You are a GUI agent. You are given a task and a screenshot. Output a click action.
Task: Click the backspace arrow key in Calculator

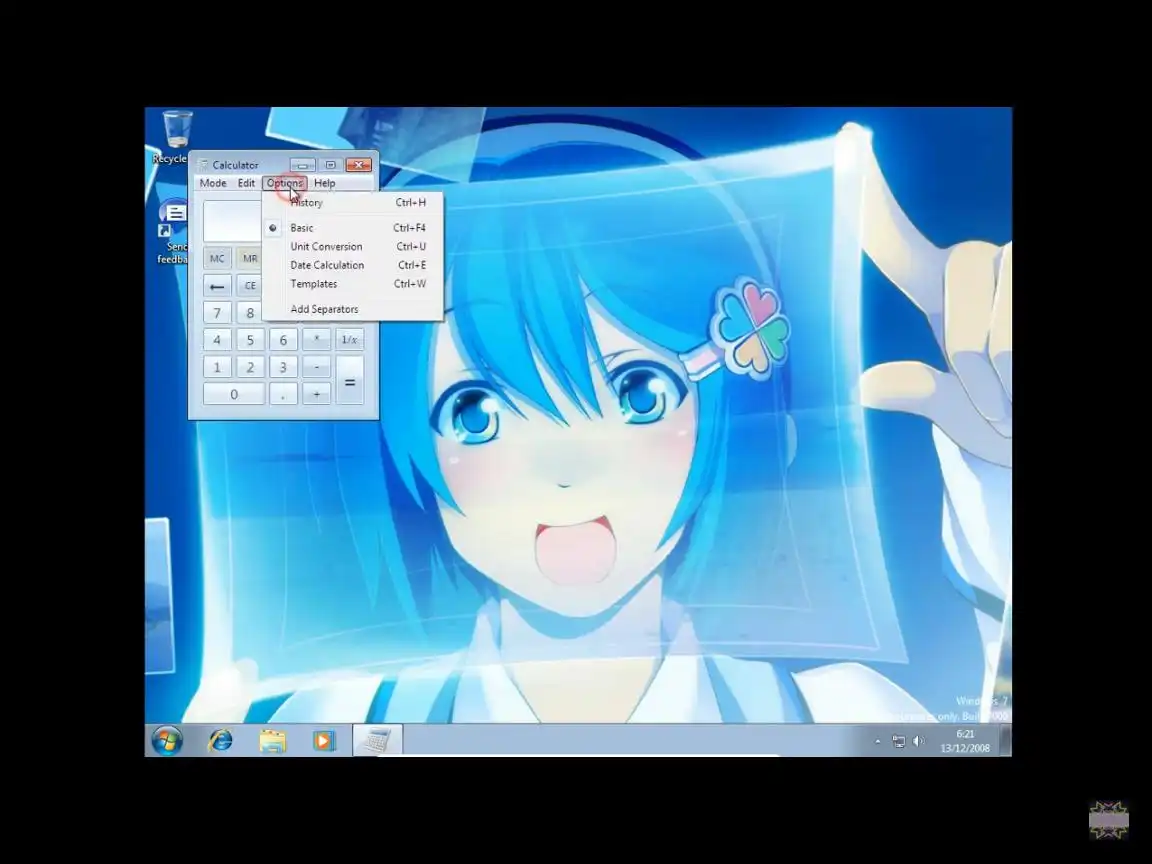(x=217, y=286)
